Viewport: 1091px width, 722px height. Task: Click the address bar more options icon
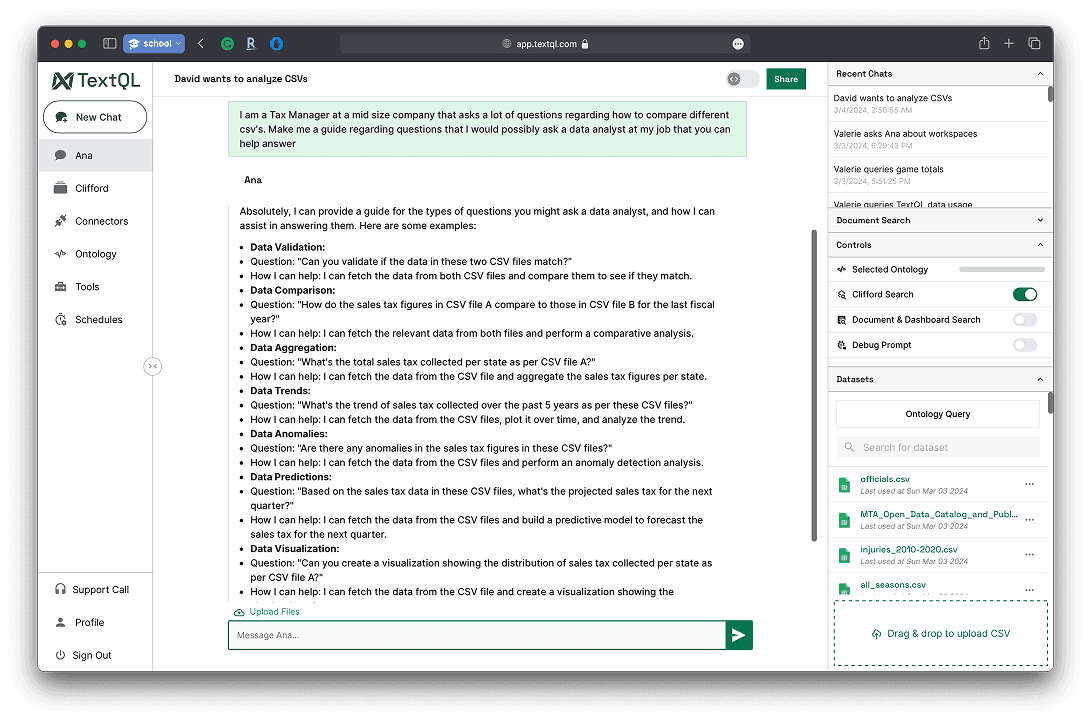(738, 44)
